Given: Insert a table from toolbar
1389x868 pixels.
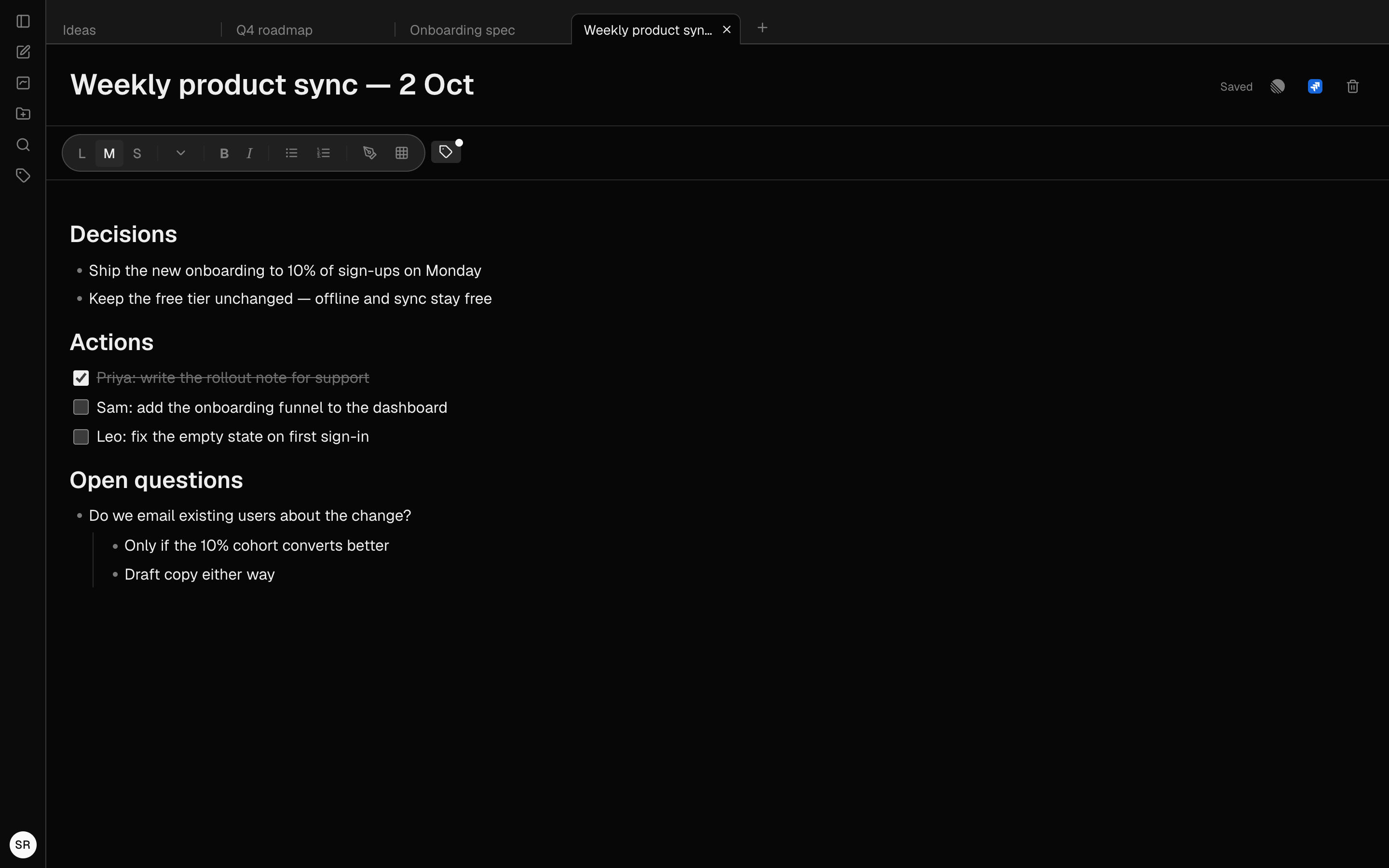Looking at the screenshot, I should [x=402, y=153].
